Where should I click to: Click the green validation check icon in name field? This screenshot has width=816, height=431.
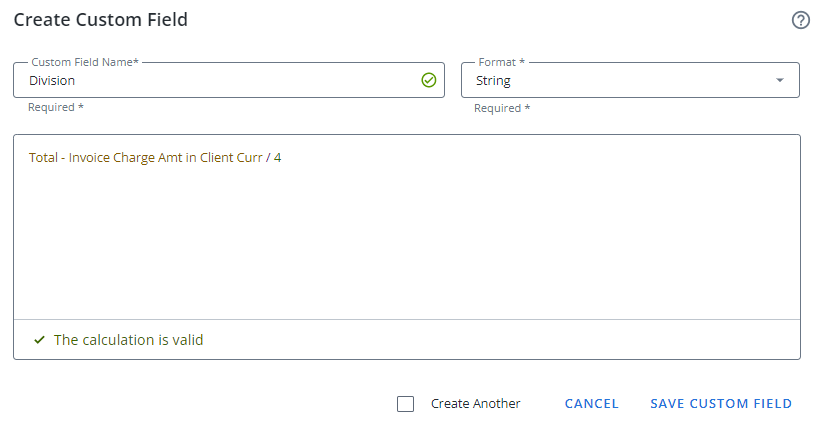(429, 80)
